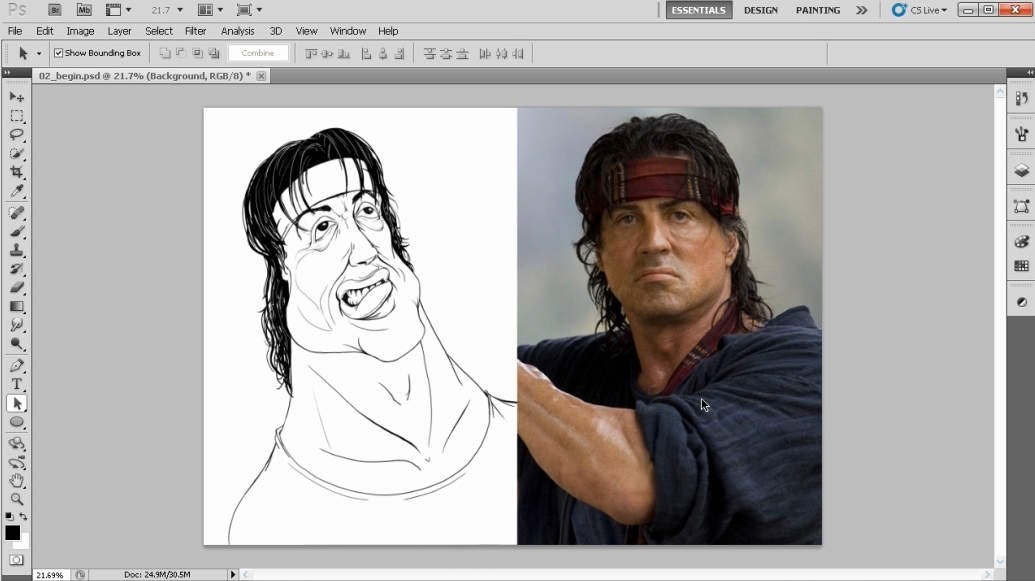Open the File menu

(x=15, y=31)
